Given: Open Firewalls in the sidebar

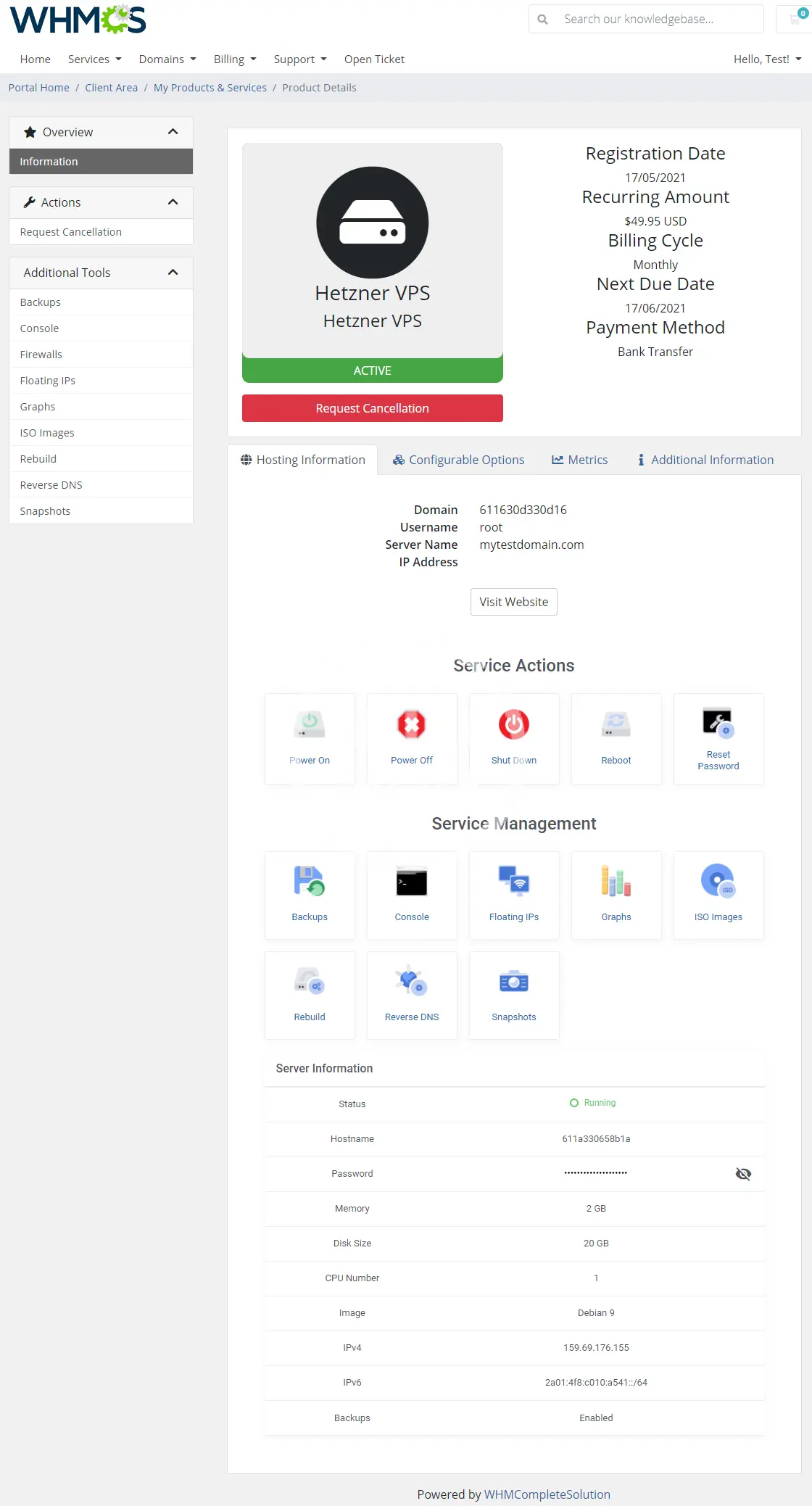Looking at the screenshot, I should pos(41,355).
